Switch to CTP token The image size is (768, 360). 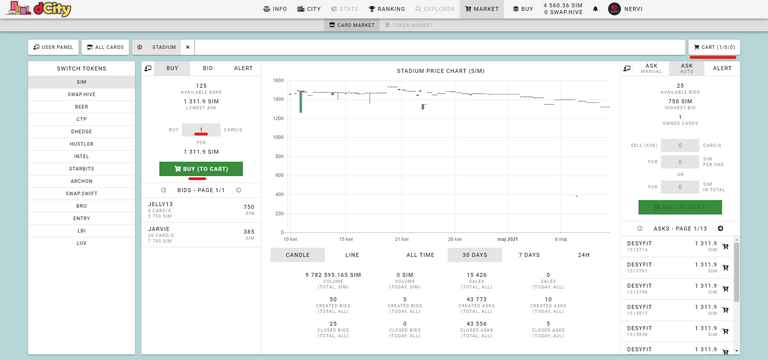point(81,120)
